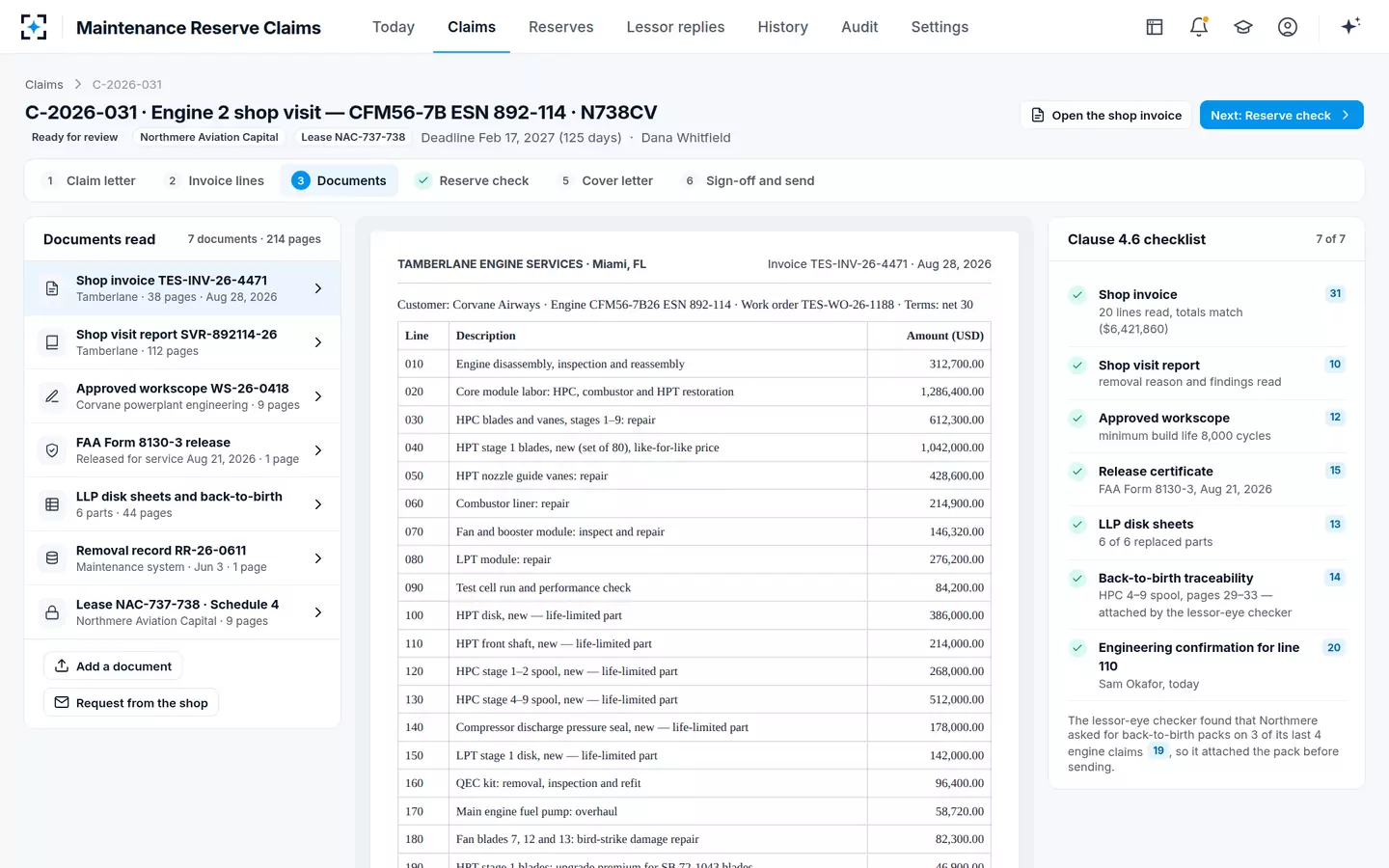Select the Cover letter step

(607, 180)
